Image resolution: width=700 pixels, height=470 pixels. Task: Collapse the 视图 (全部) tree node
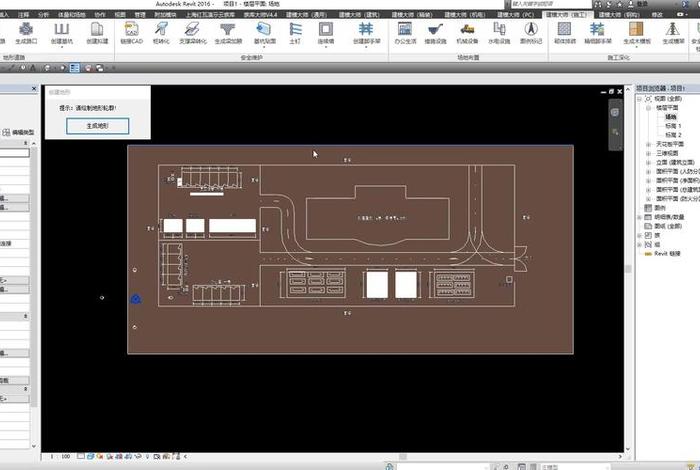pos(639,99)
